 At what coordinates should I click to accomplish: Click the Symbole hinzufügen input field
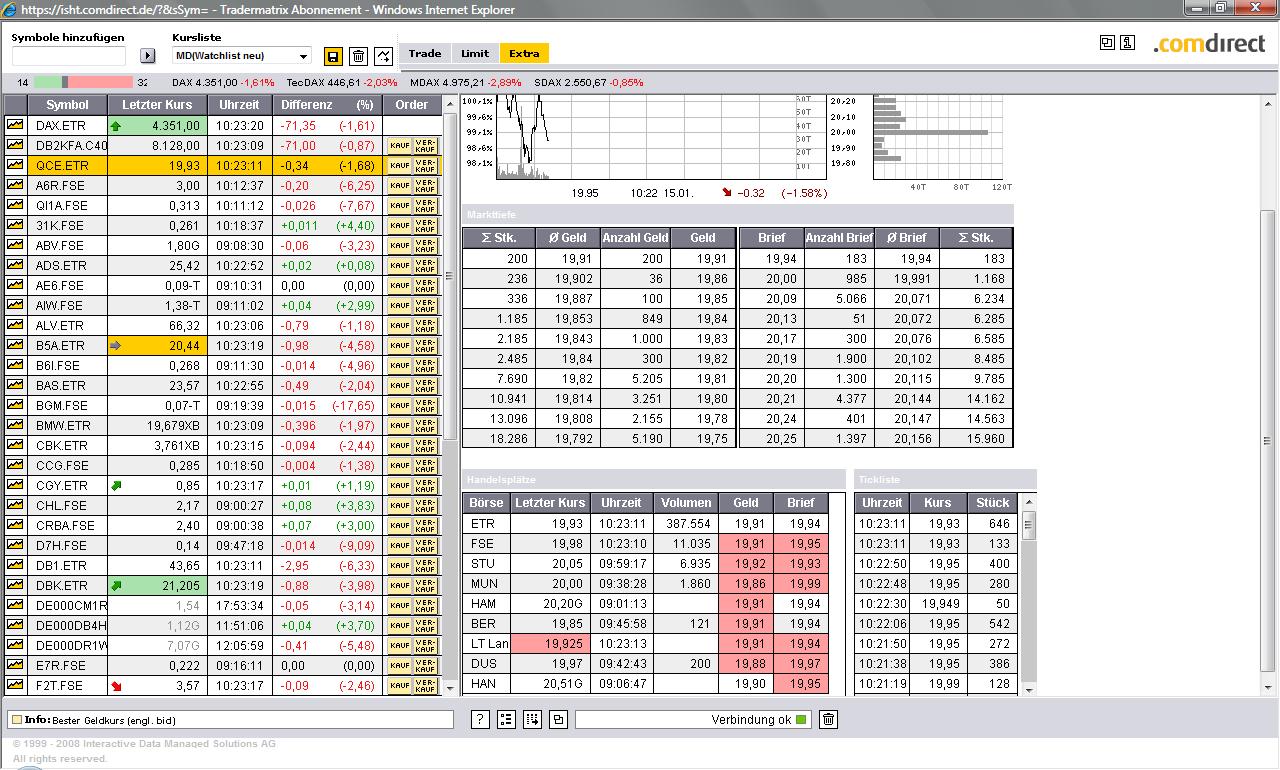tap(69, 56)
